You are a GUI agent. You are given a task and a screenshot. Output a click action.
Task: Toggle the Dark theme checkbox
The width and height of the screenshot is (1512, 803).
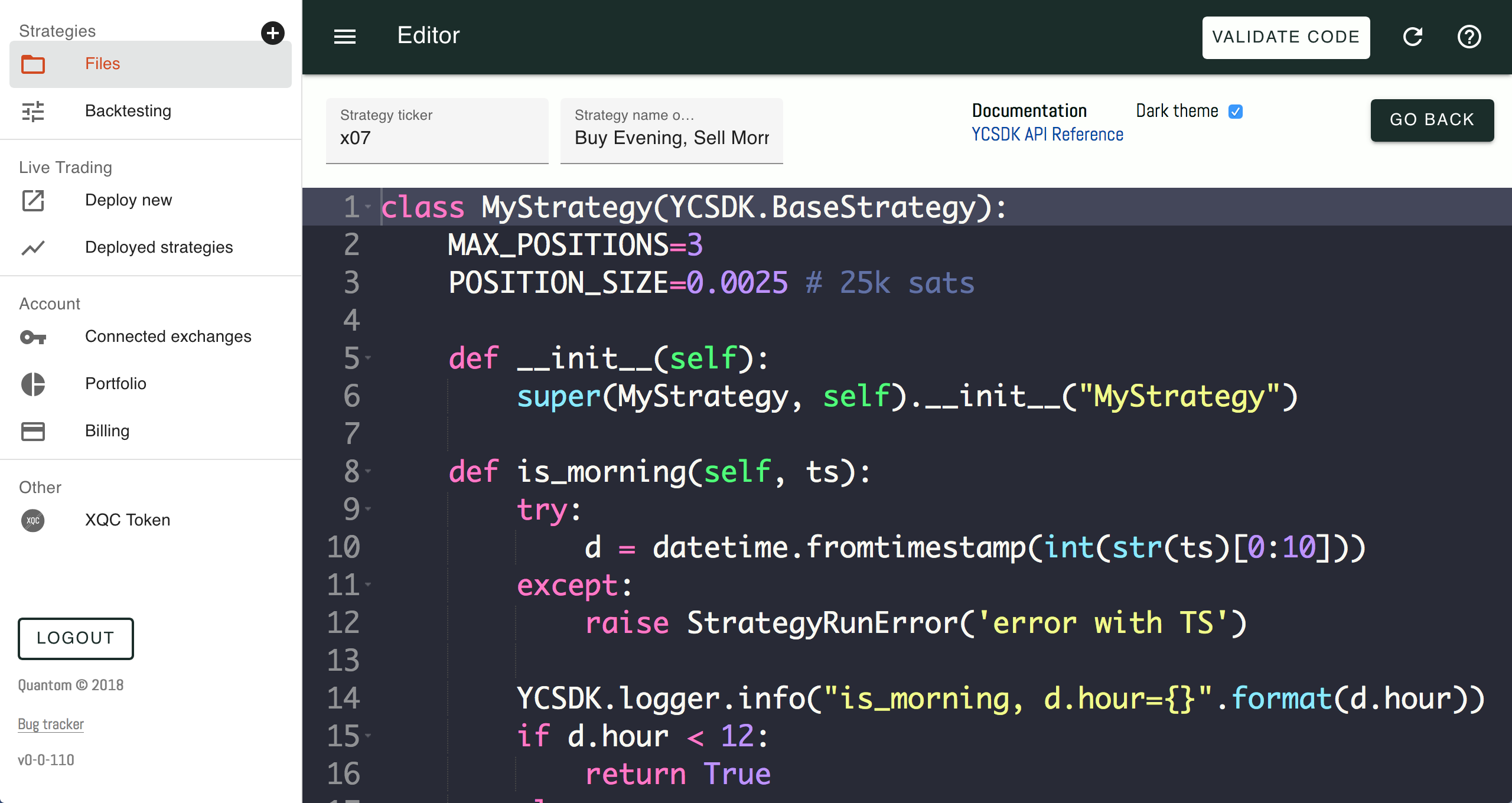(x=1236, y=112)
